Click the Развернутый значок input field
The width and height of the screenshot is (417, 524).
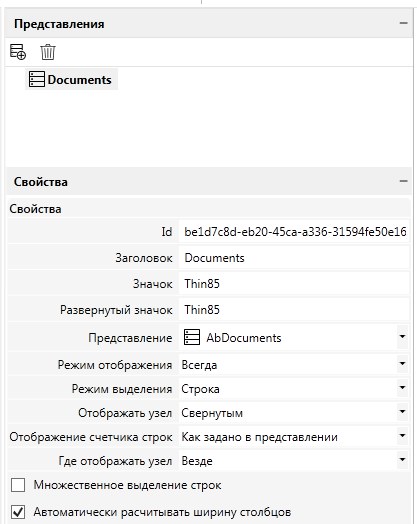click(x=294, y=310)
